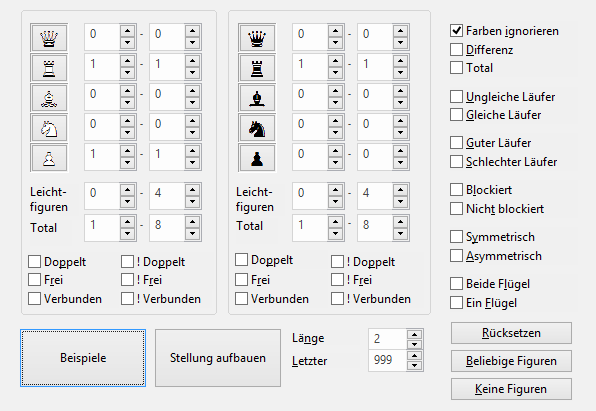Select the white pawn piece icon
Viewport: 596px width, 411px height.
point(49,158)
